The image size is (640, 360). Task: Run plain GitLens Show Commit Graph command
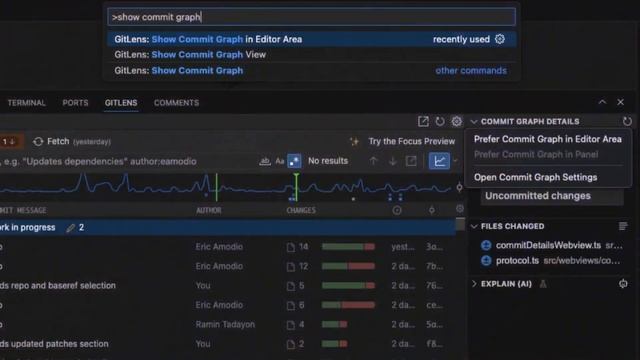[311, 70]
